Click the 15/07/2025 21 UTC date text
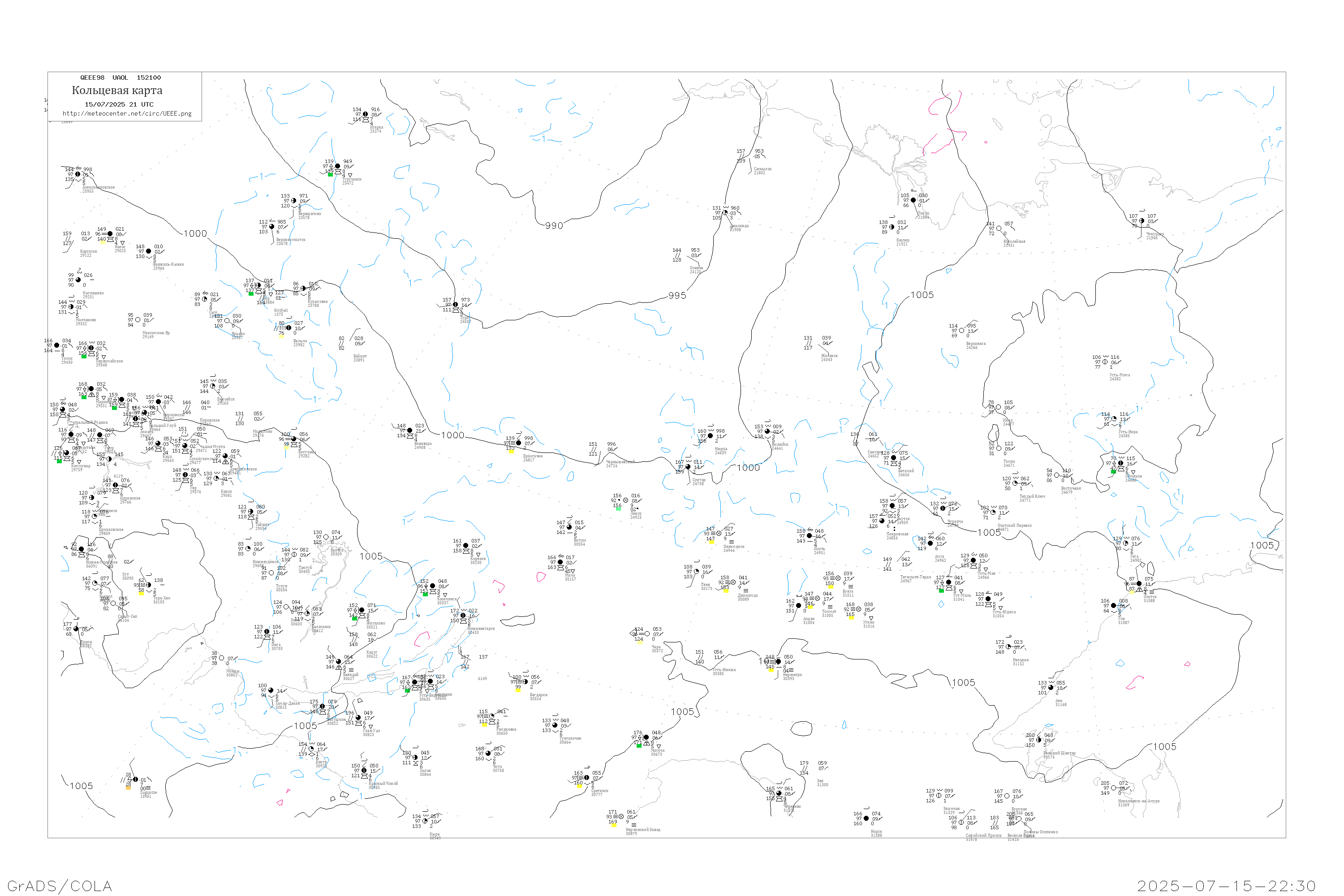The height and width of the screenshot is (896, 1344). pyautogui.click(x=119, y=104)
